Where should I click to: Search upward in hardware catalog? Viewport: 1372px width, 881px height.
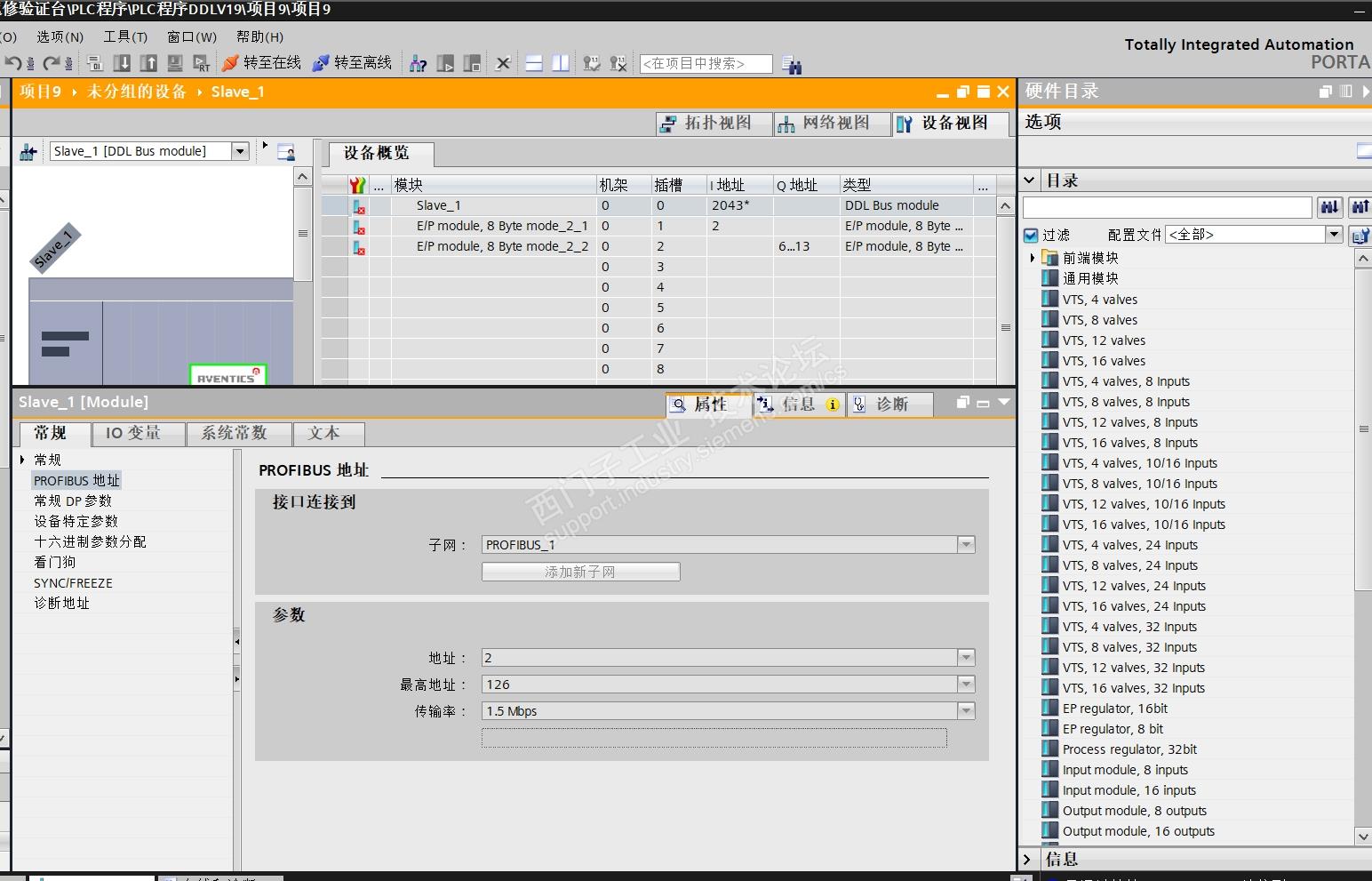pos(1360,207)
